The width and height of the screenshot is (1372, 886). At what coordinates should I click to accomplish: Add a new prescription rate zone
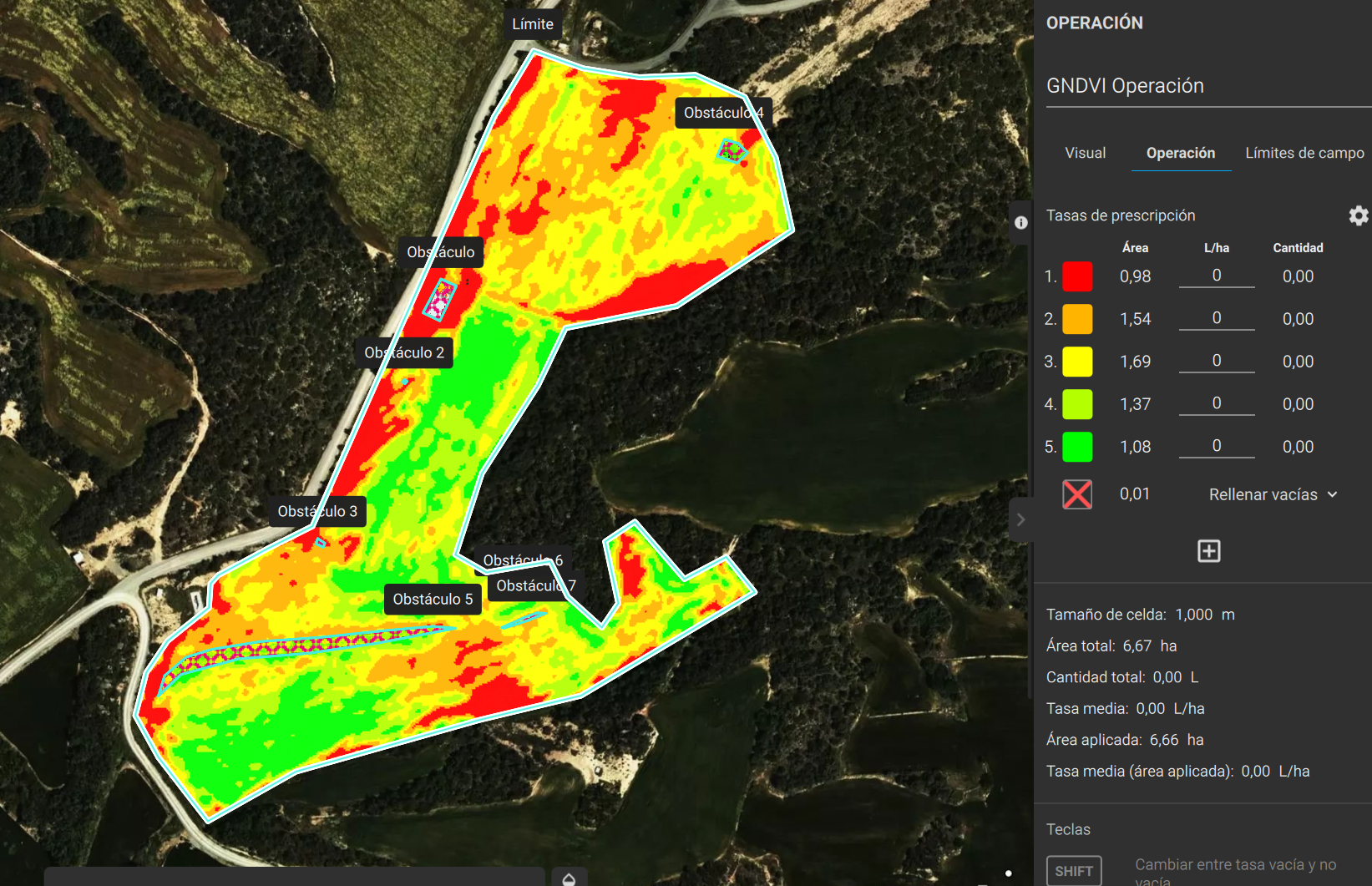tap(1208, 551)
